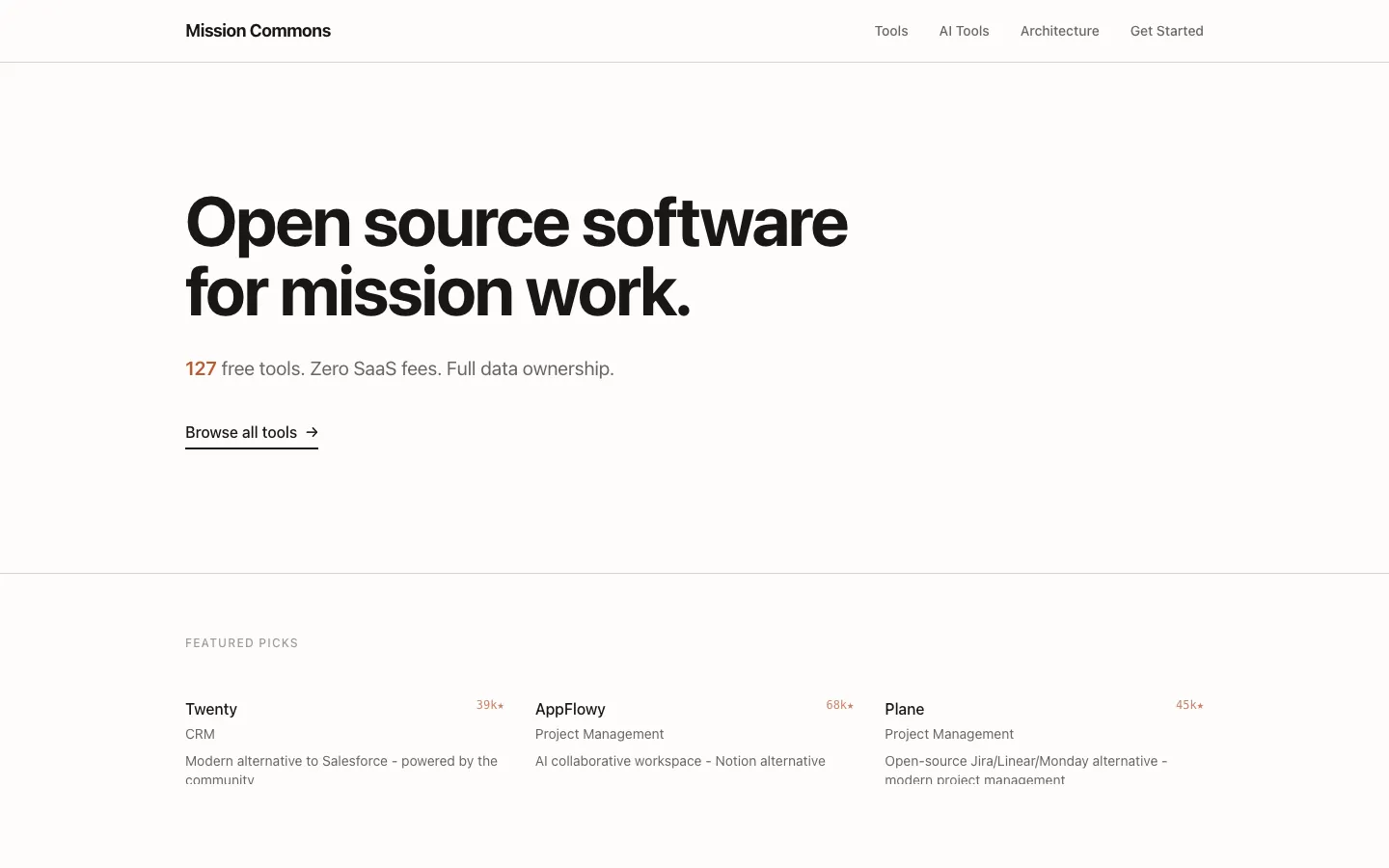Screen dimensions: 1389x868
Task: Click Get Started in the navigation bar
Action: pos(1166,31)
